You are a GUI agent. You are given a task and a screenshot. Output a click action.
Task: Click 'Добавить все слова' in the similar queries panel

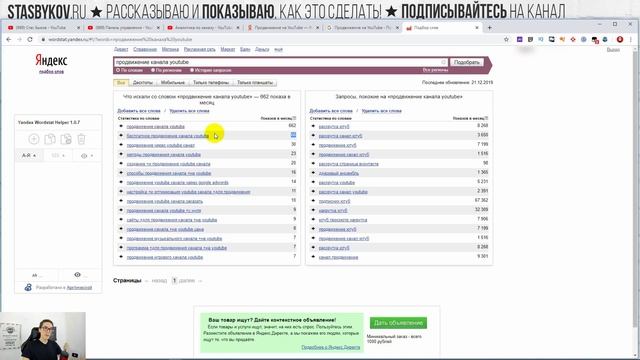coord(331,111)
